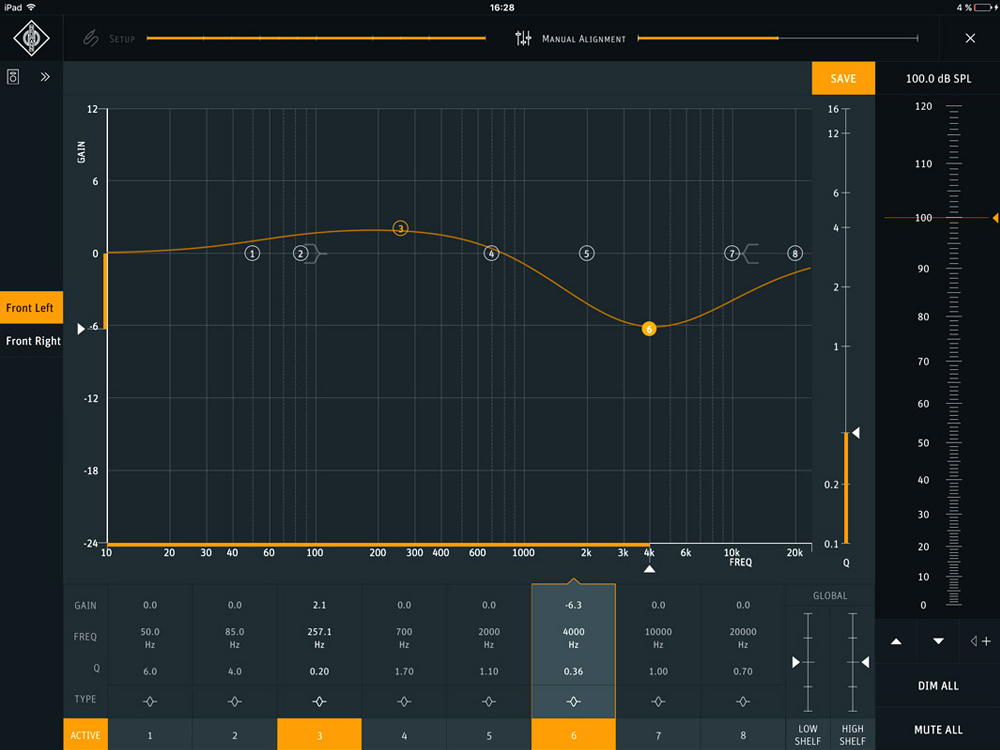1000x750 pixels.
Task: Click the filter type icon for band 4
Action: 404,700
